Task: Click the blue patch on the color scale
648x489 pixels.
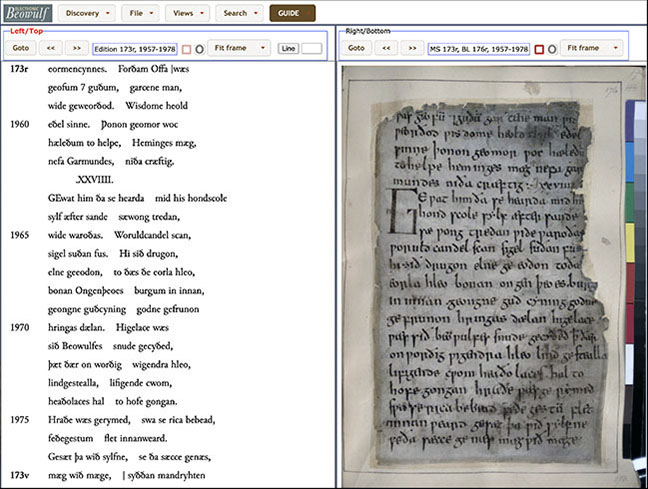Action: pos(630,162)
